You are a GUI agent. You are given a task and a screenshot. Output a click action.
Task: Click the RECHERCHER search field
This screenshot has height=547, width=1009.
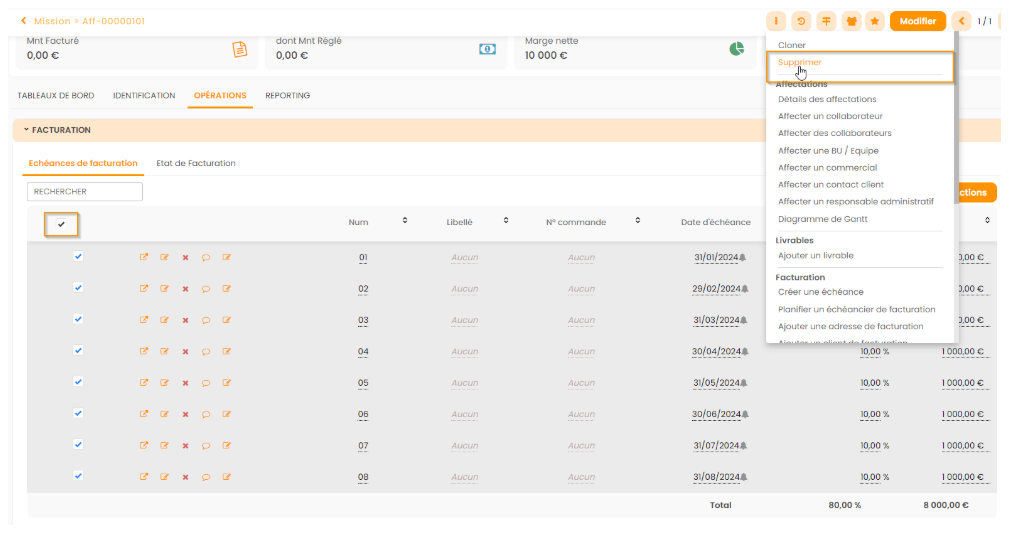(85, 191)
